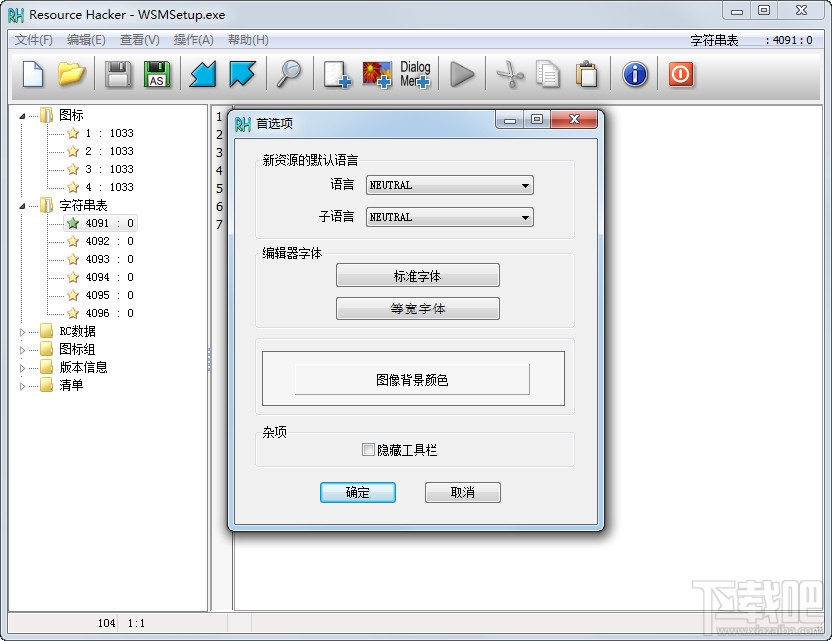Click the 确定 button to confirm

coord(357,492)
